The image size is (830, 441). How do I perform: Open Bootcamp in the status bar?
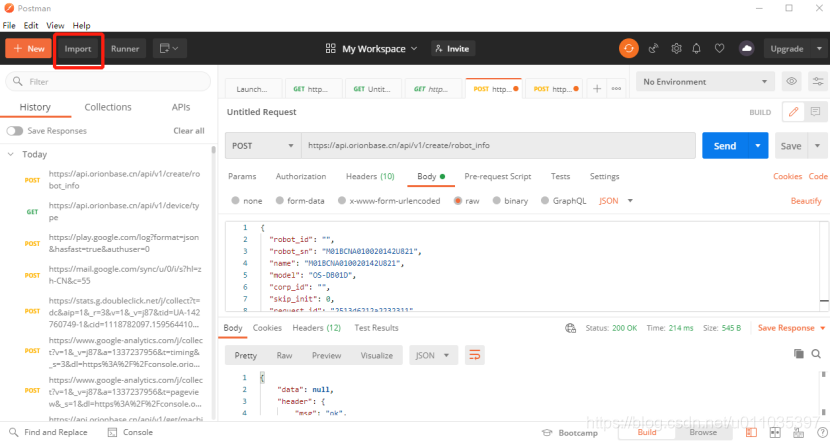(x=571, y=433)
